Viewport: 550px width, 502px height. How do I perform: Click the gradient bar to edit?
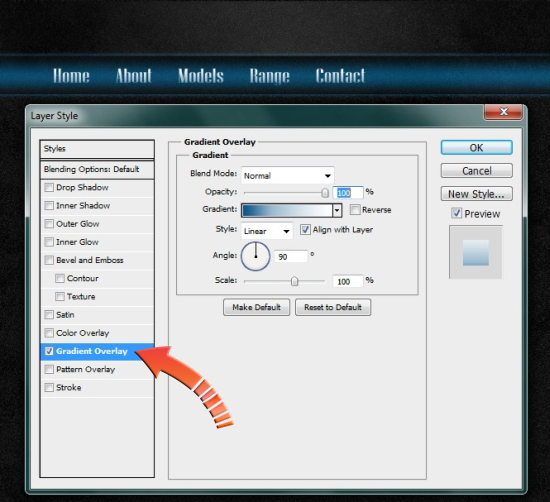point(287,210)
